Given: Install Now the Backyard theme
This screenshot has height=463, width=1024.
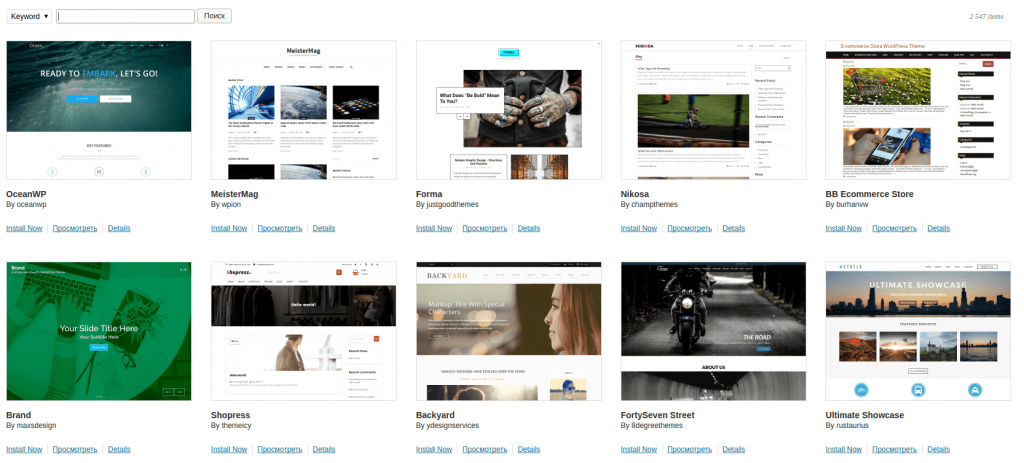Looking at the screenshot, I should (x=434, y=449).
